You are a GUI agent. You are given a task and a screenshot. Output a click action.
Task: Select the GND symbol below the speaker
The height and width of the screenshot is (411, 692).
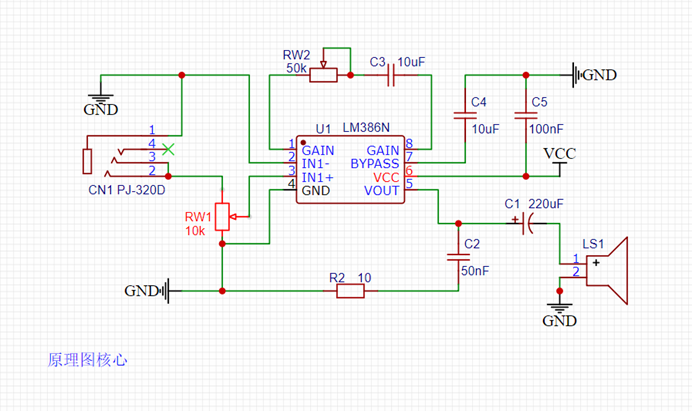coord(560,315)
